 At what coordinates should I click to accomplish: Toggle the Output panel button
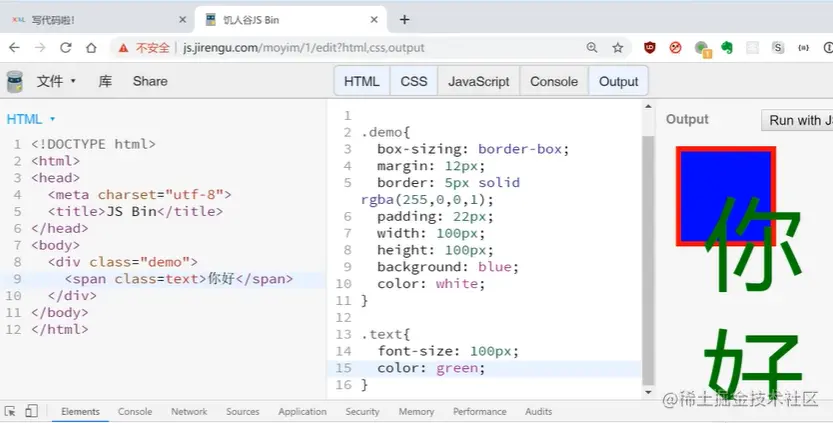(618, 81)
